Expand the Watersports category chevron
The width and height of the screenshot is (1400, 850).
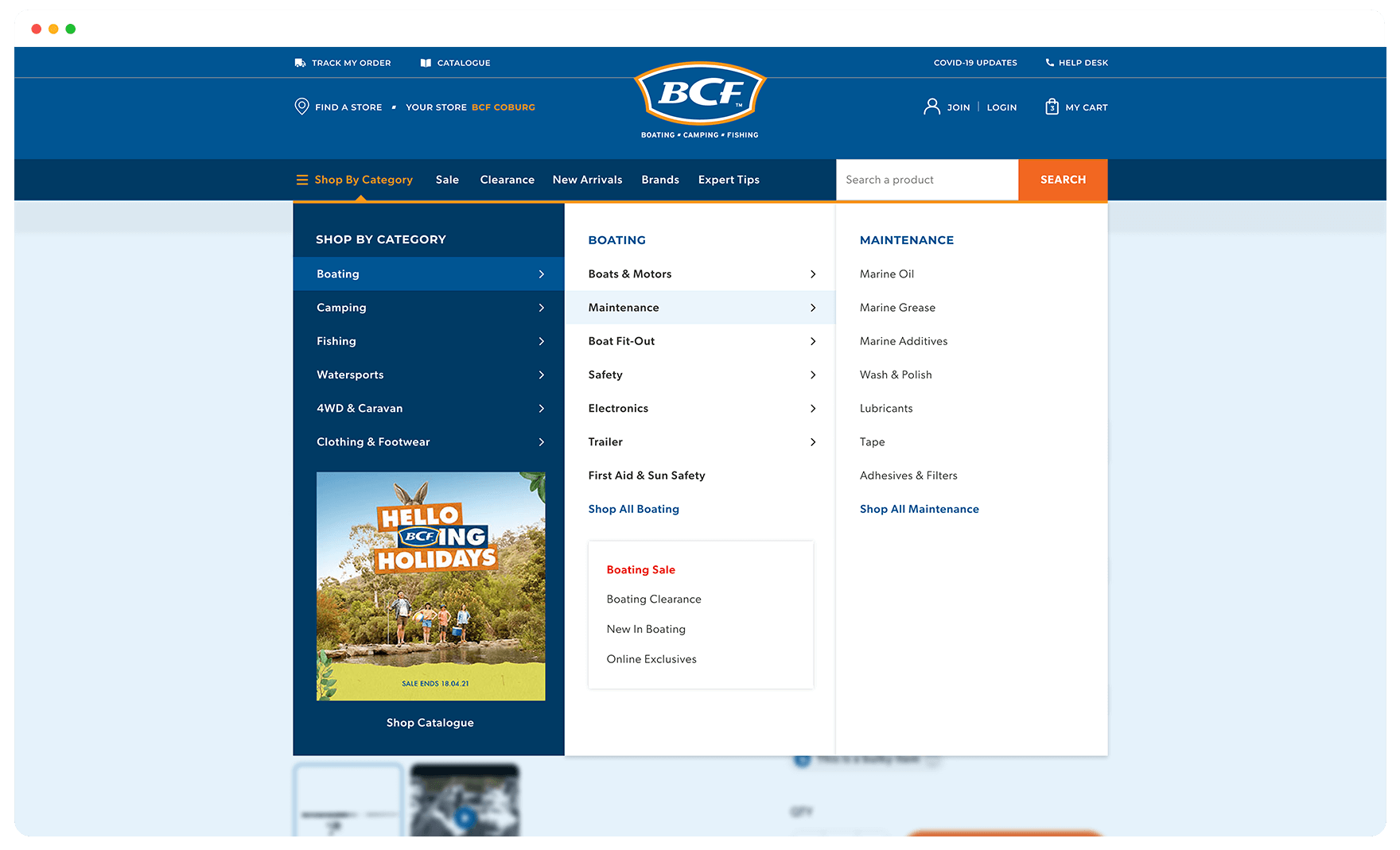(542, 375)
